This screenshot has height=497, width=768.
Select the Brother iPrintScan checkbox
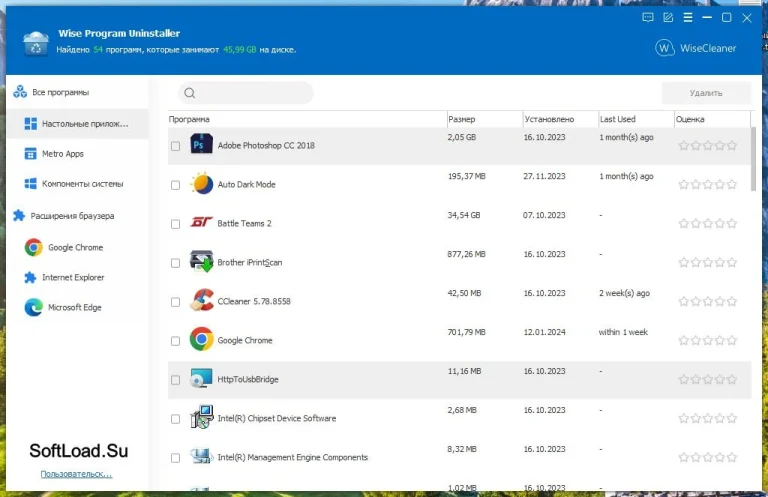pyautogui.click(x=175, y=263)
